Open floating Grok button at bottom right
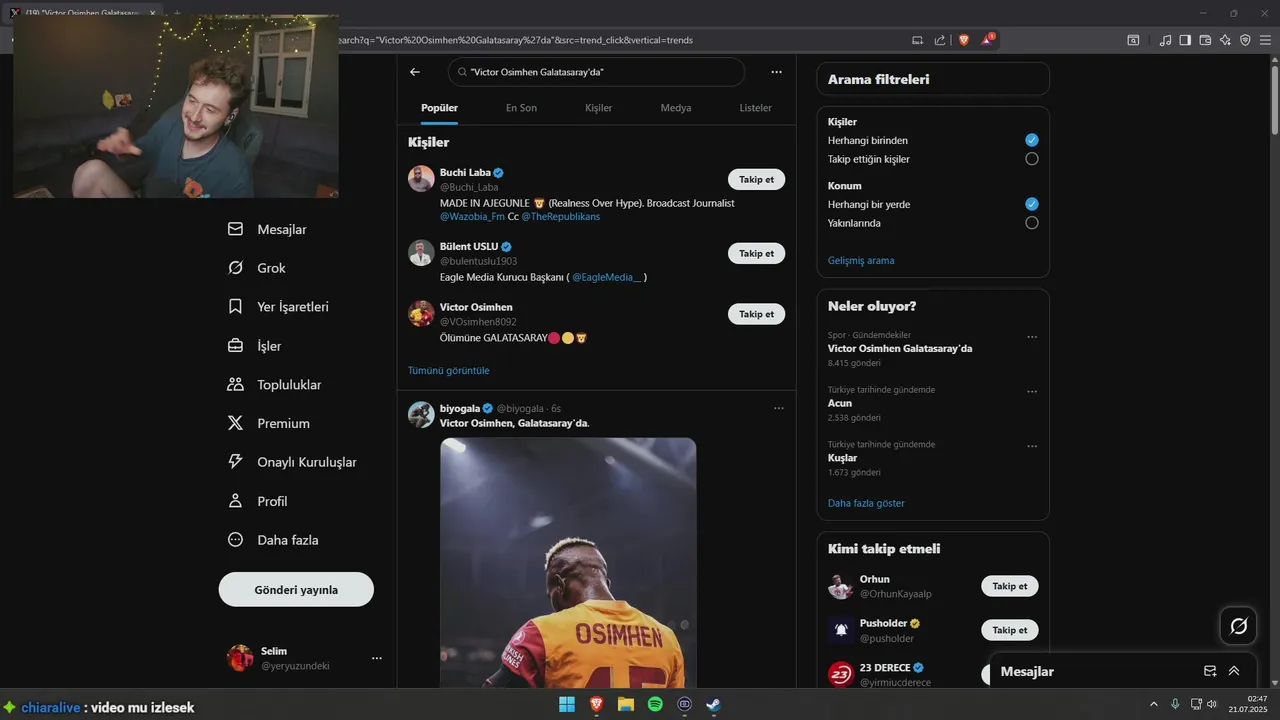The height and width of the screenshot is (720, 1280). pyautogui.click(x=1238, y=626)
